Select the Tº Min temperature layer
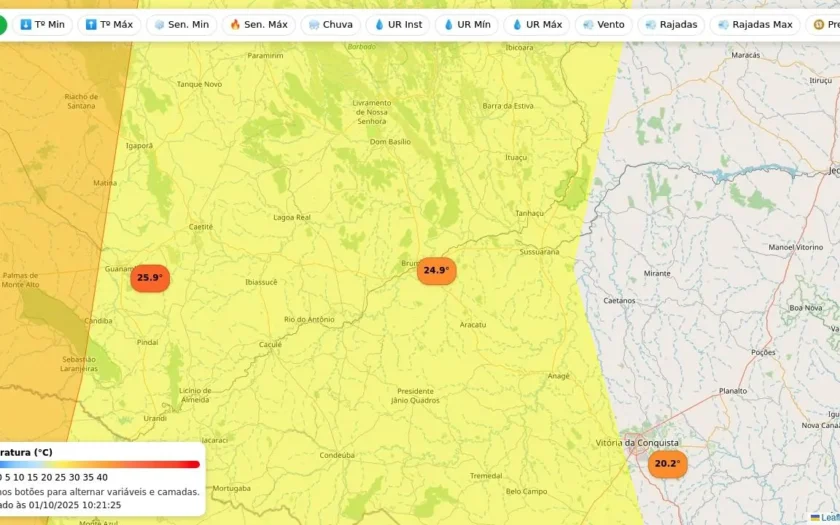This screenshot has height=525, width=840. [x=42, y=25]
